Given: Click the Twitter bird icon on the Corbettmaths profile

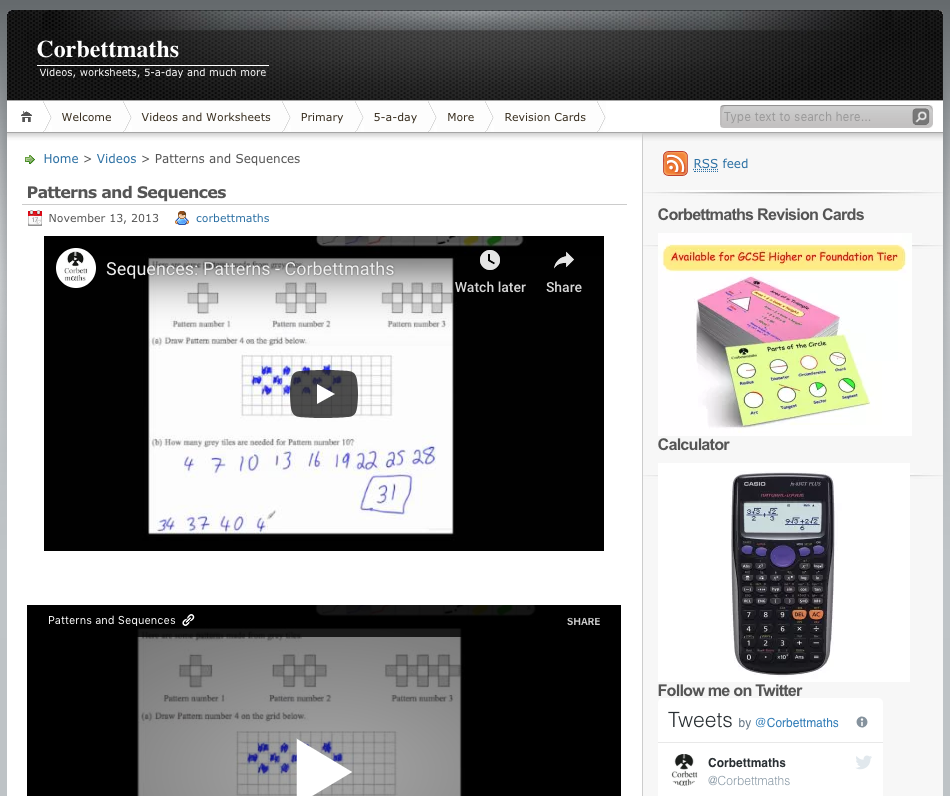Looking at the screenshot, I should pyautogui.click(x=863, y=762).
